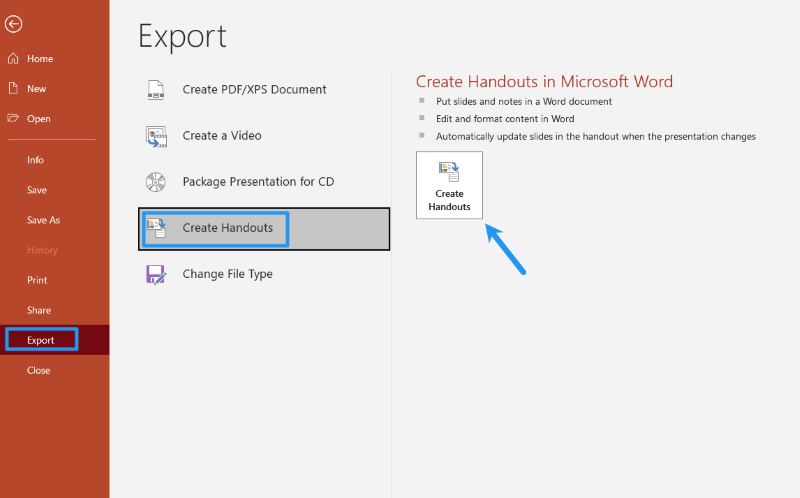Viewport: 800px width, 498px height.
Task: Select Save in the sidebar
Action: 37,190
